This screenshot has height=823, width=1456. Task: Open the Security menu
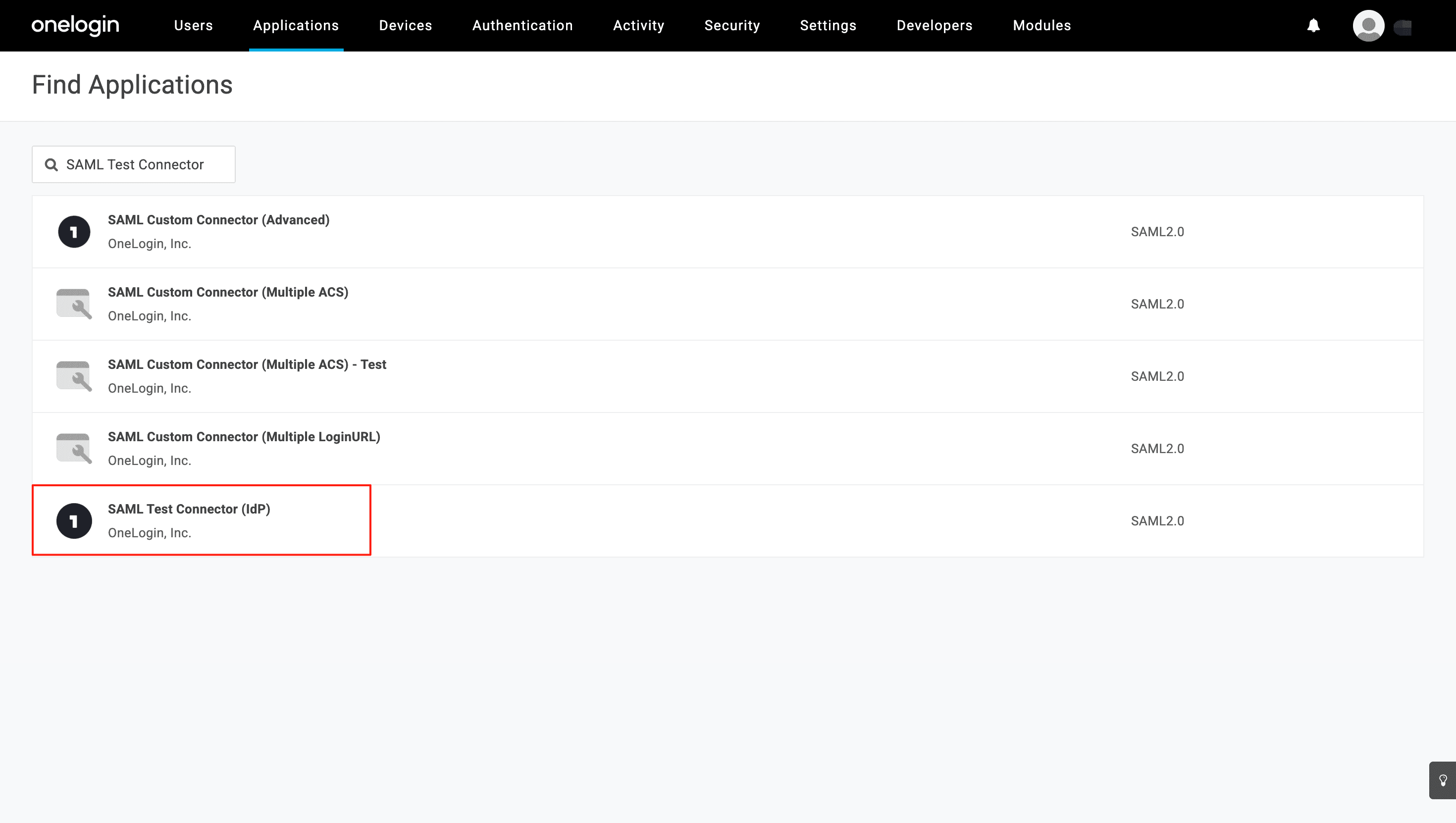tap(732, 25)
